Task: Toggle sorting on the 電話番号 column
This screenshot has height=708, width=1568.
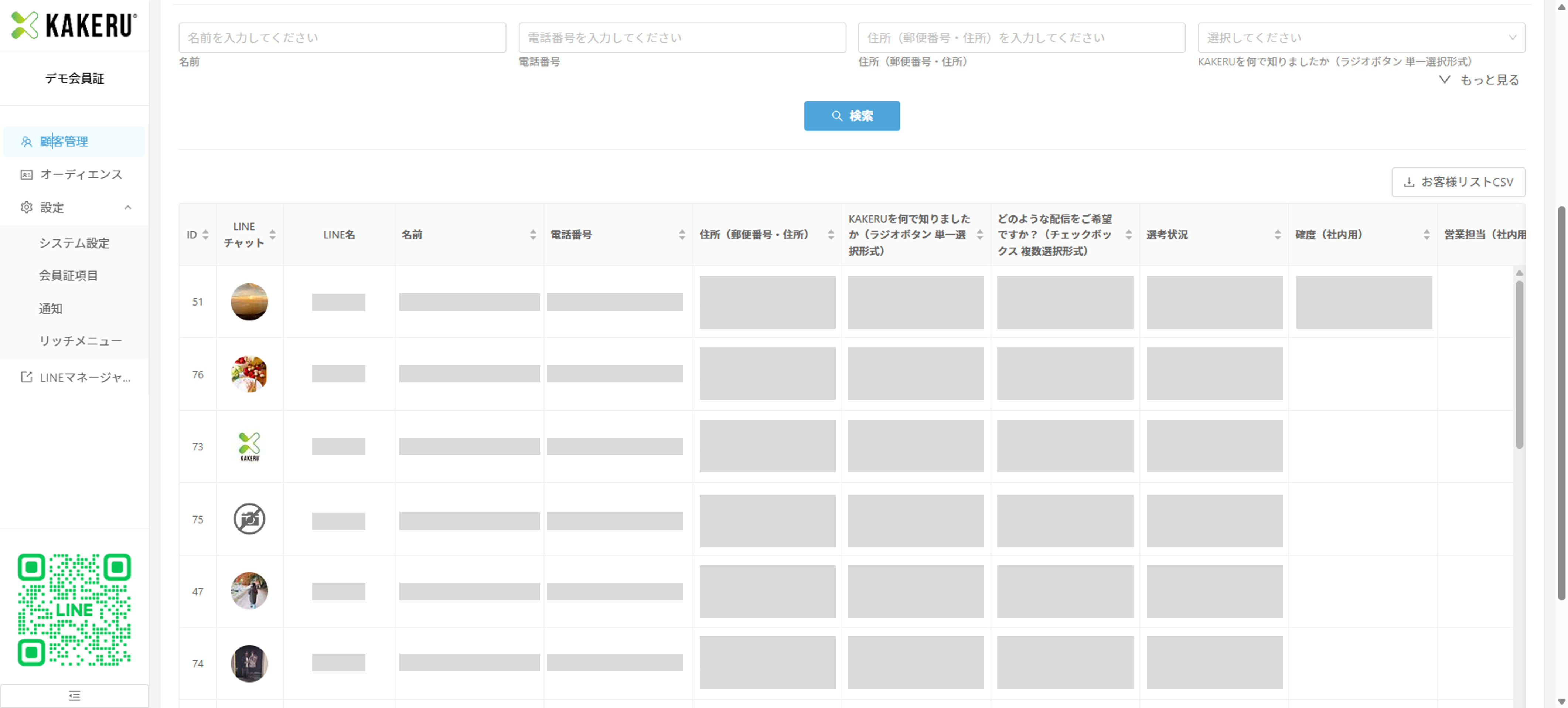Action: [x=681, y=234]
